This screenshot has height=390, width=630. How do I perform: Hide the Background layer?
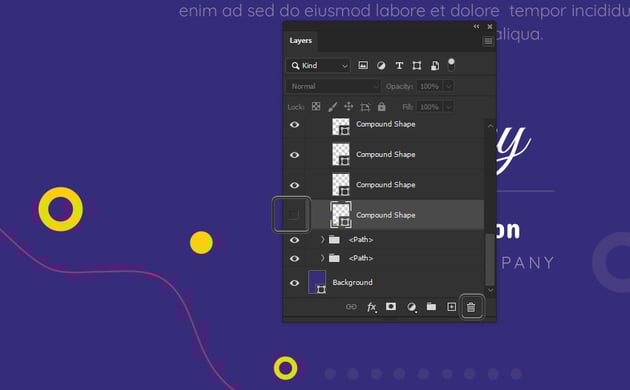tap(295, 283)
